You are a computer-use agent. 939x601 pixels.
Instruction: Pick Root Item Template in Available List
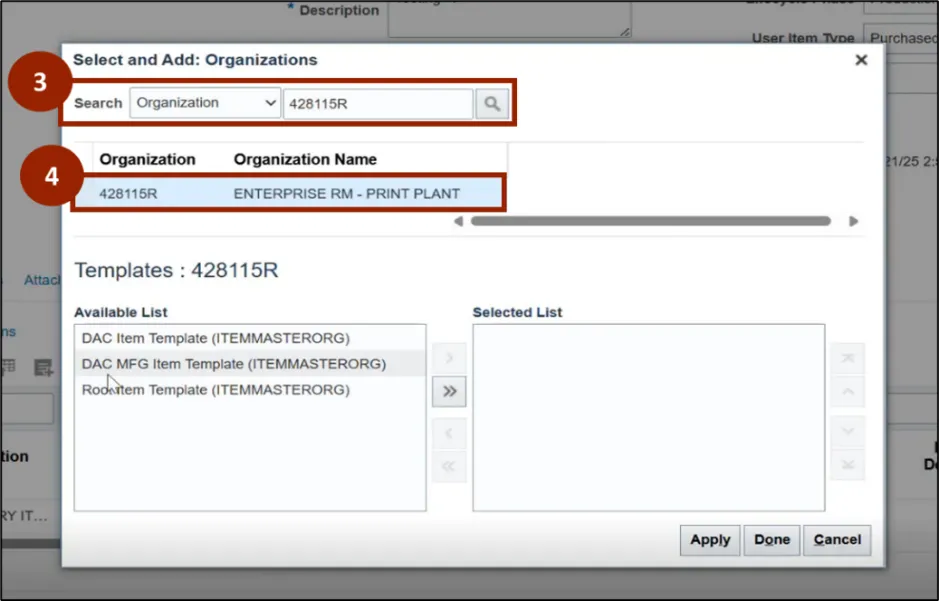pos(215,390)
